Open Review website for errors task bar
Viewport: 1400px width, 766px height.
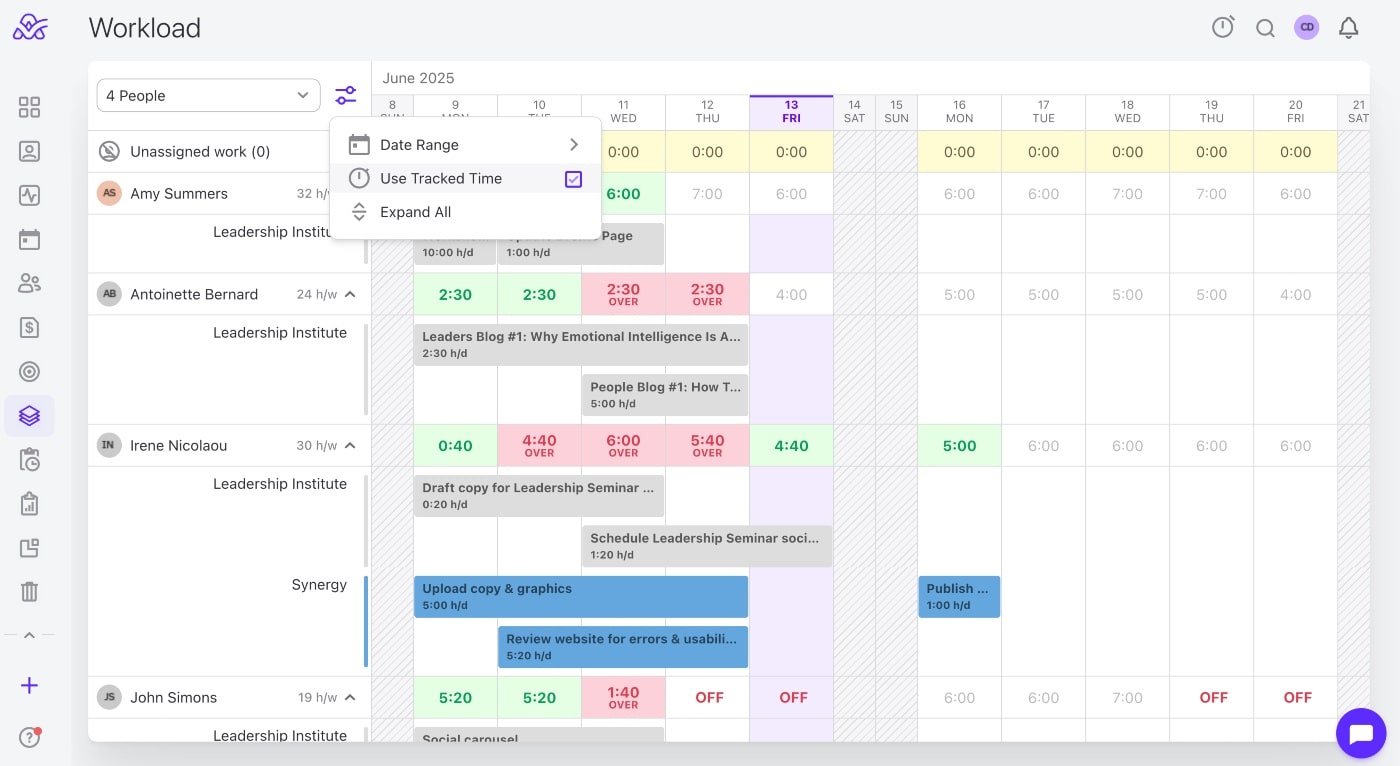click(x=622, y=647)
